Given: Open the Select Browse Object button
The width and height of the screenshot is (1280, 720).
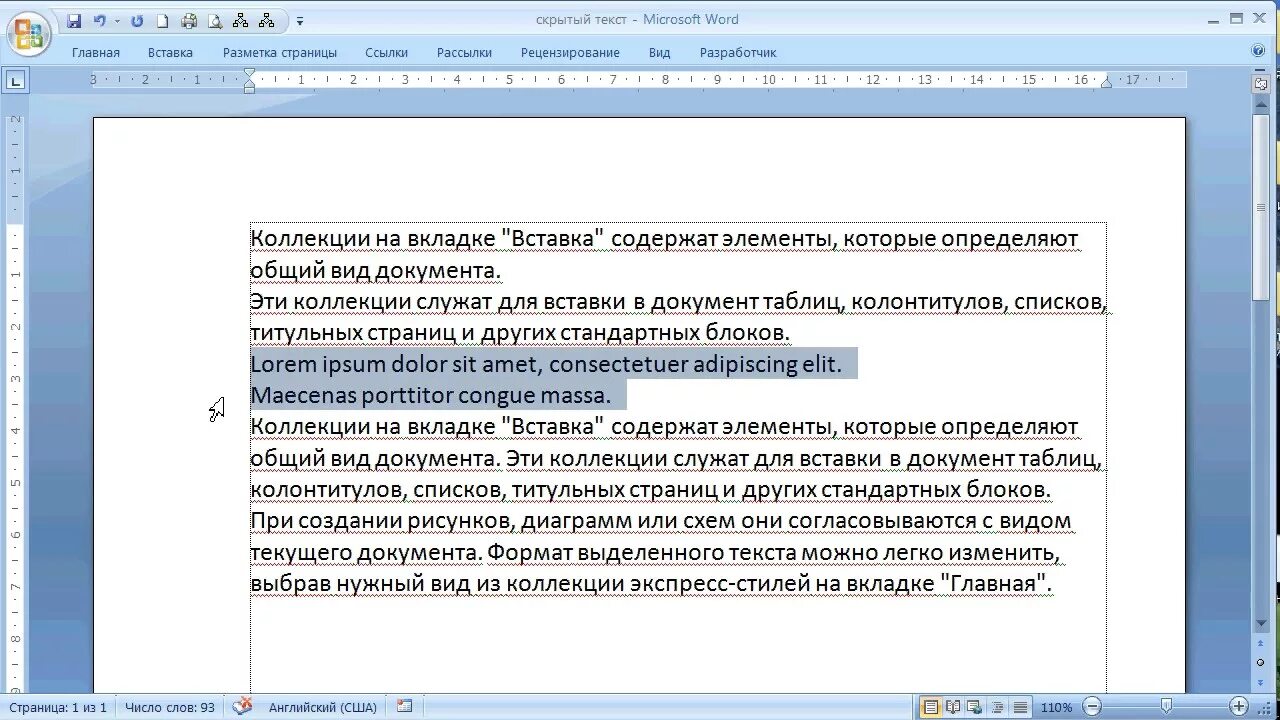Looking at the screenshot, I should pos(1261,662).
